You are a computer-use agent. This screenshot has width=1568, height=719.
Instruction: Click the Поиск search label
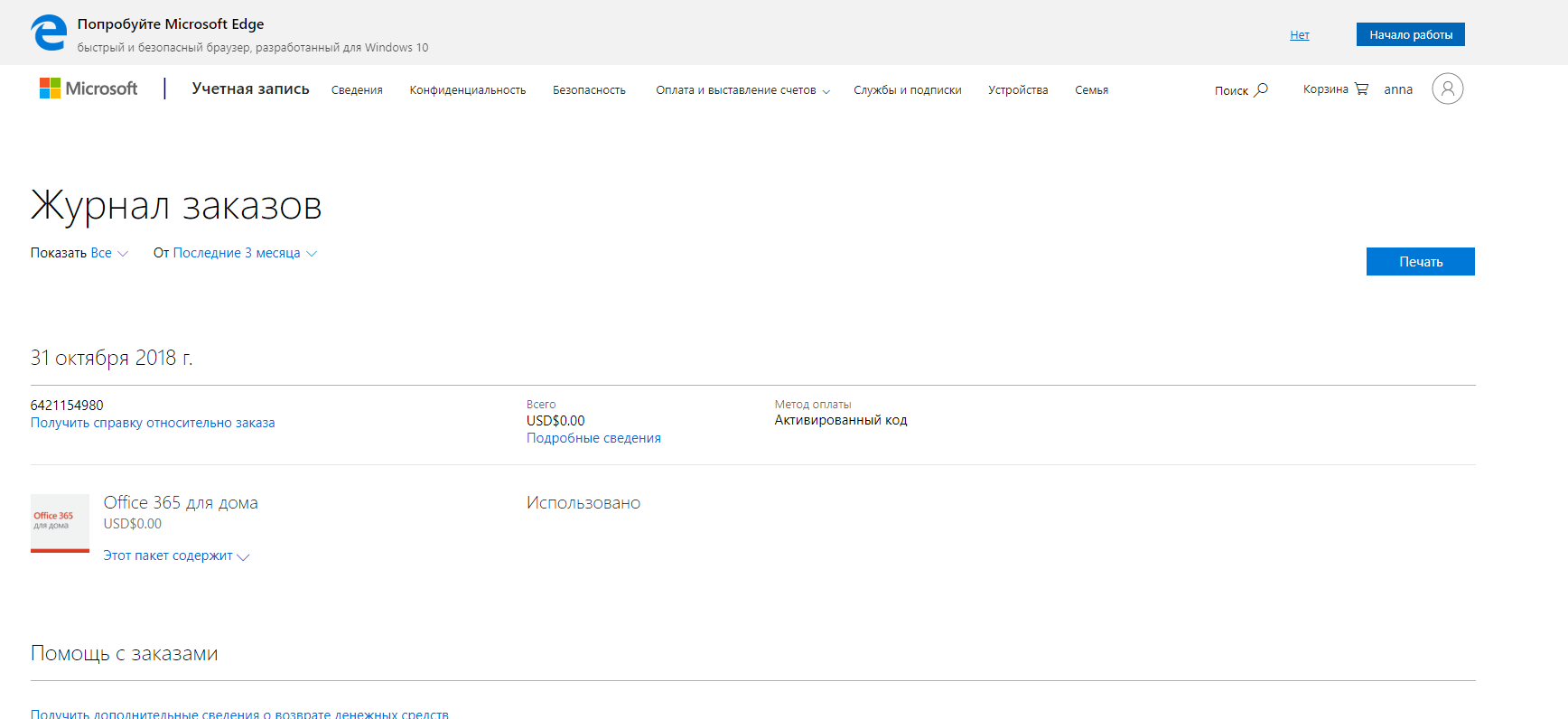(x=1231, y=91)
